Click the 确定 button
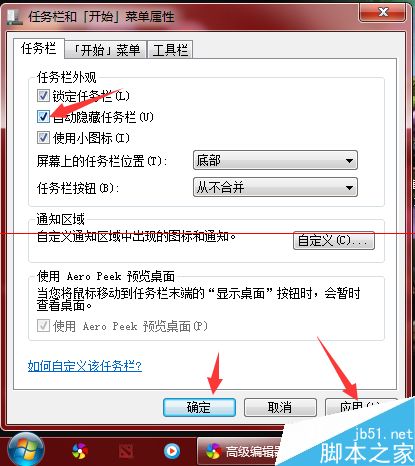415x466 pixels. [x=199, y=407]
